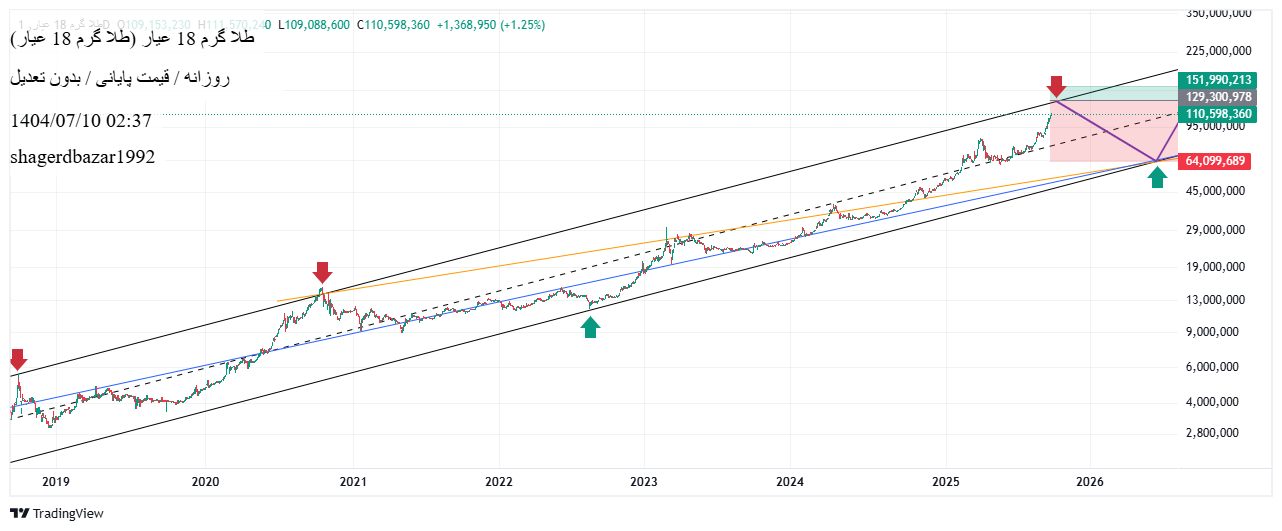Click the red 64,099,689 price label
The image size is (1282, 531).
pyautogui.click(x=1216, y=161)
